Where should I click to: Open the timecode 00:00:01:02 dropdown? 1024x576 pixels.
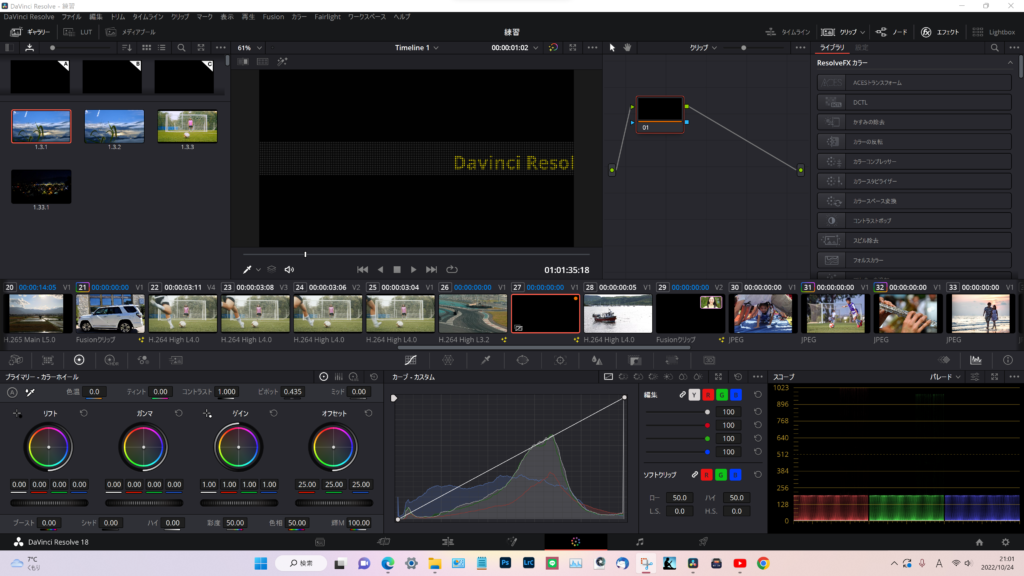coord(515,48)
